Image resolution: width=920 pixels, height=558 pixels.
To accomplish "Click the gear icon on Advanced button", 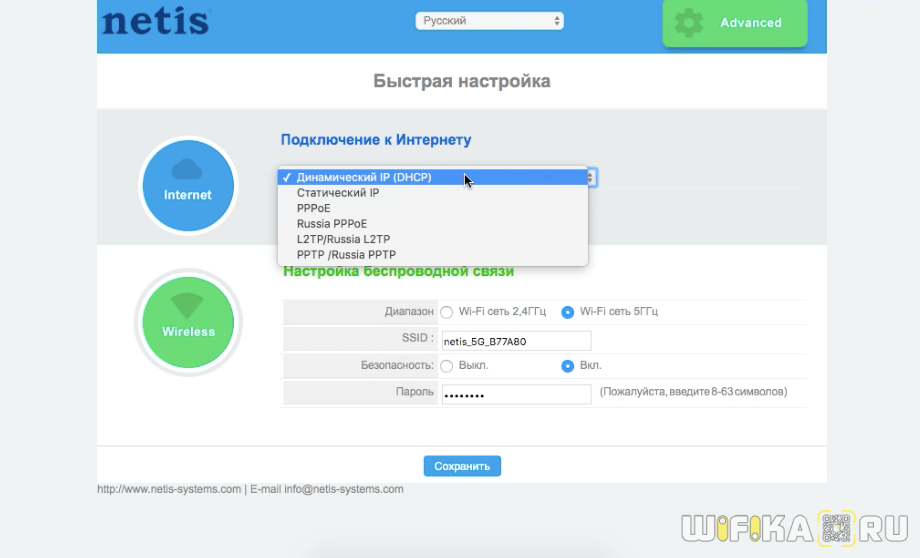I will click(688, 23).
